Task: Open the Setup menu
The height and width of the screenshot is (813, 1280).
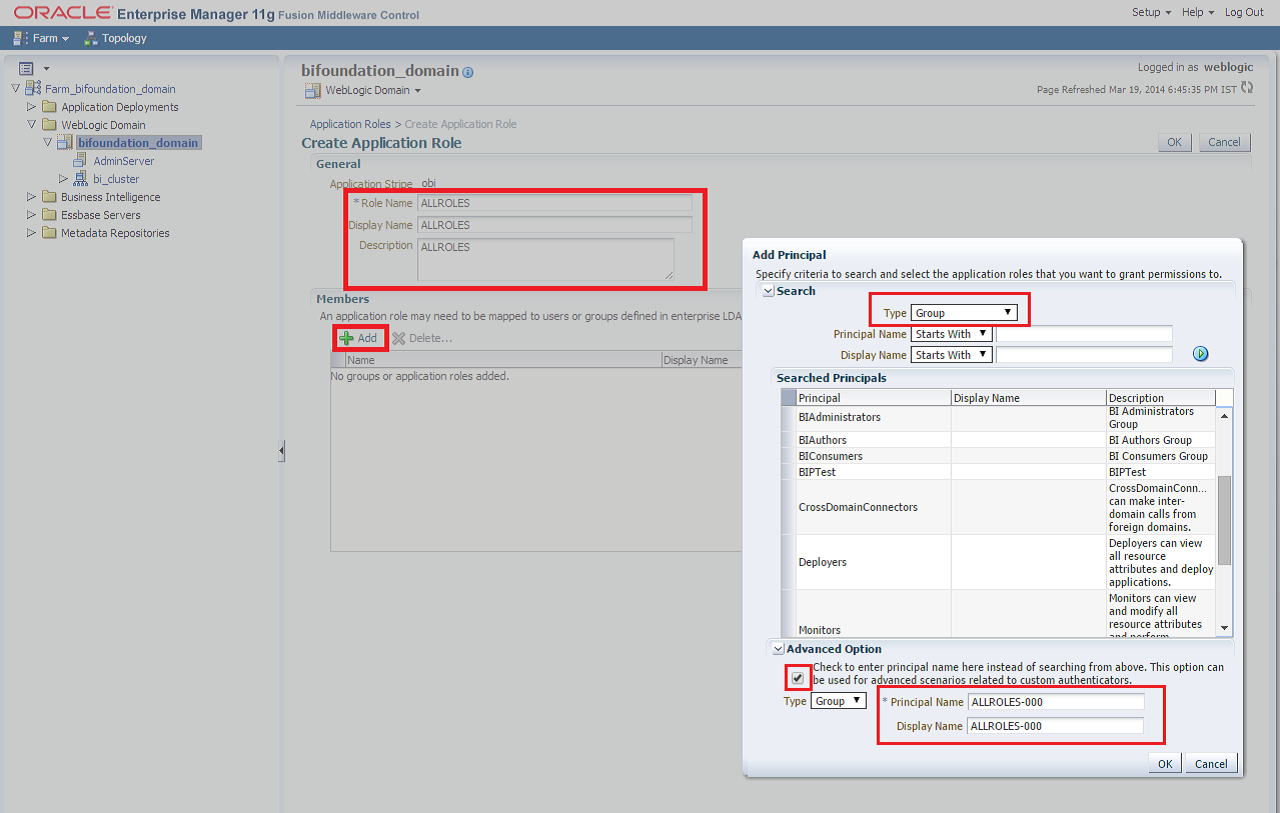Action: pyautogui.click(x=1151, y=12)
